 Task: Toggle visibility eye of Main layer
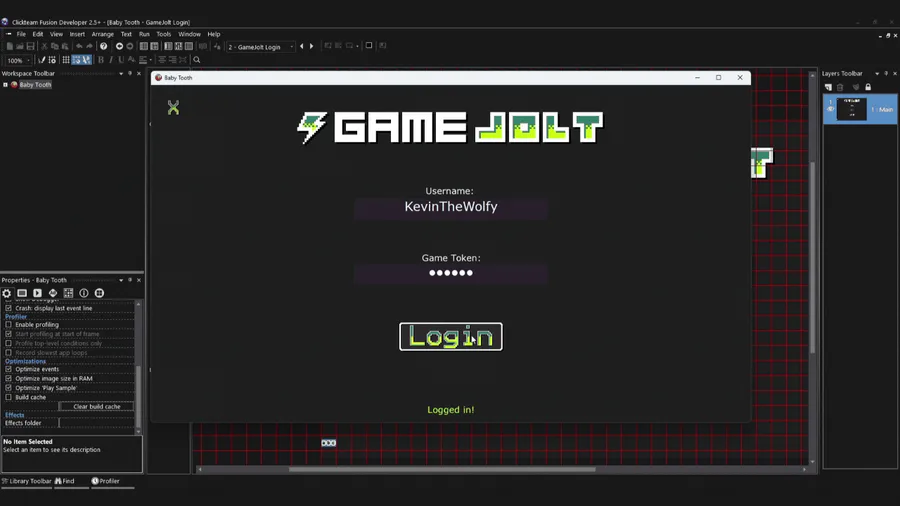click(x=830, y=109)
